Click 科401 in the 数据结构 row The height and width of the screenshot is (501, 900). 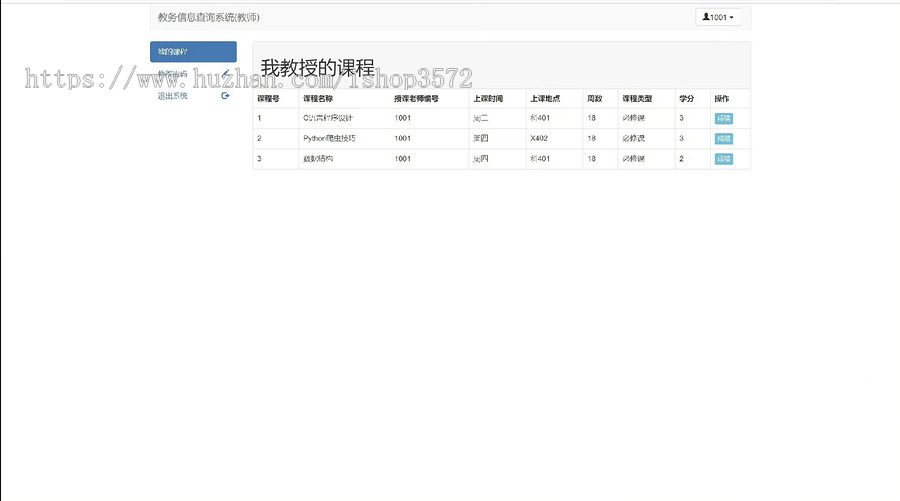tap(540, 158)
